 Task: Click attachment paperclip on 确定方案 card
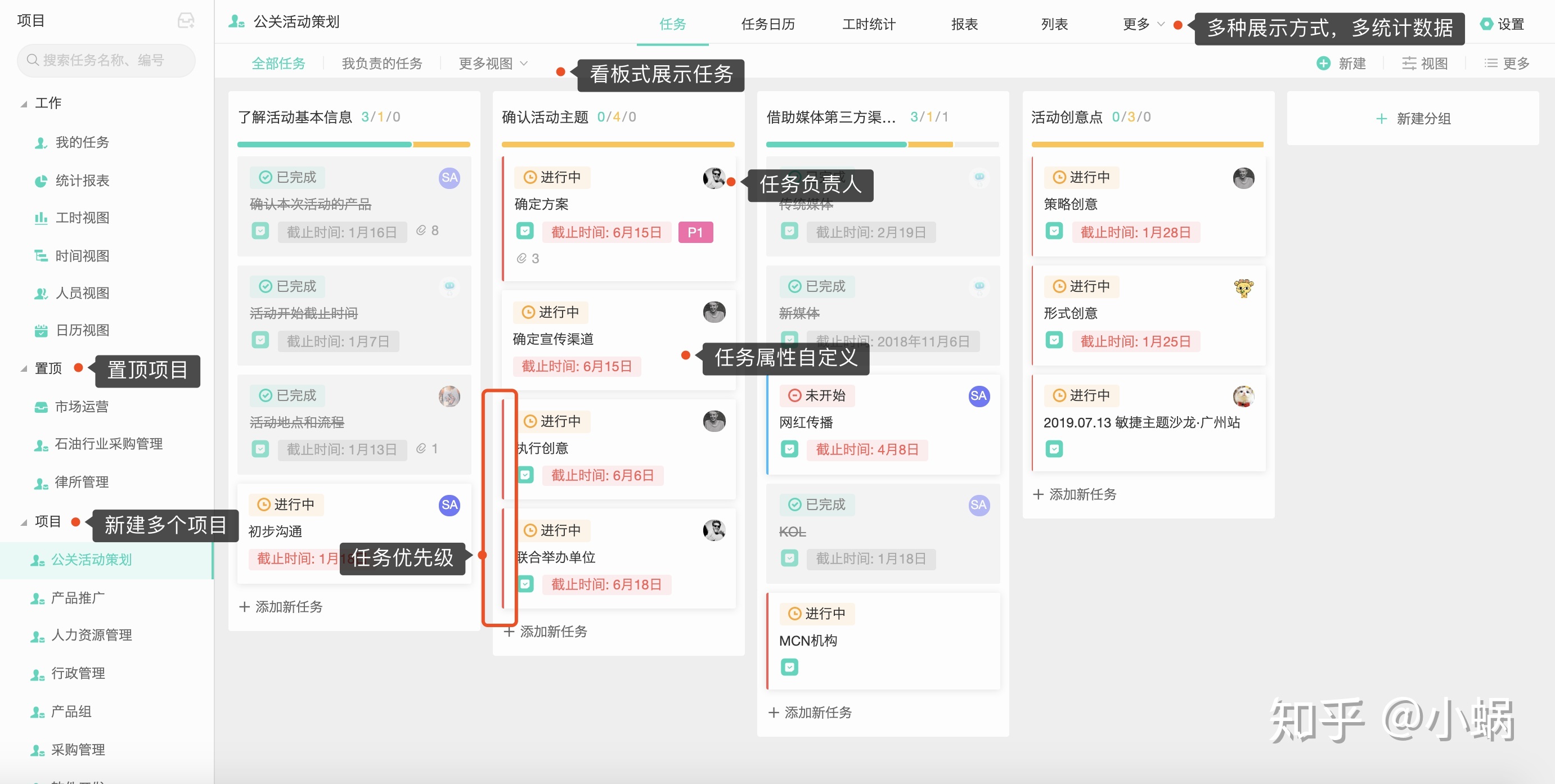coord(522,258)
